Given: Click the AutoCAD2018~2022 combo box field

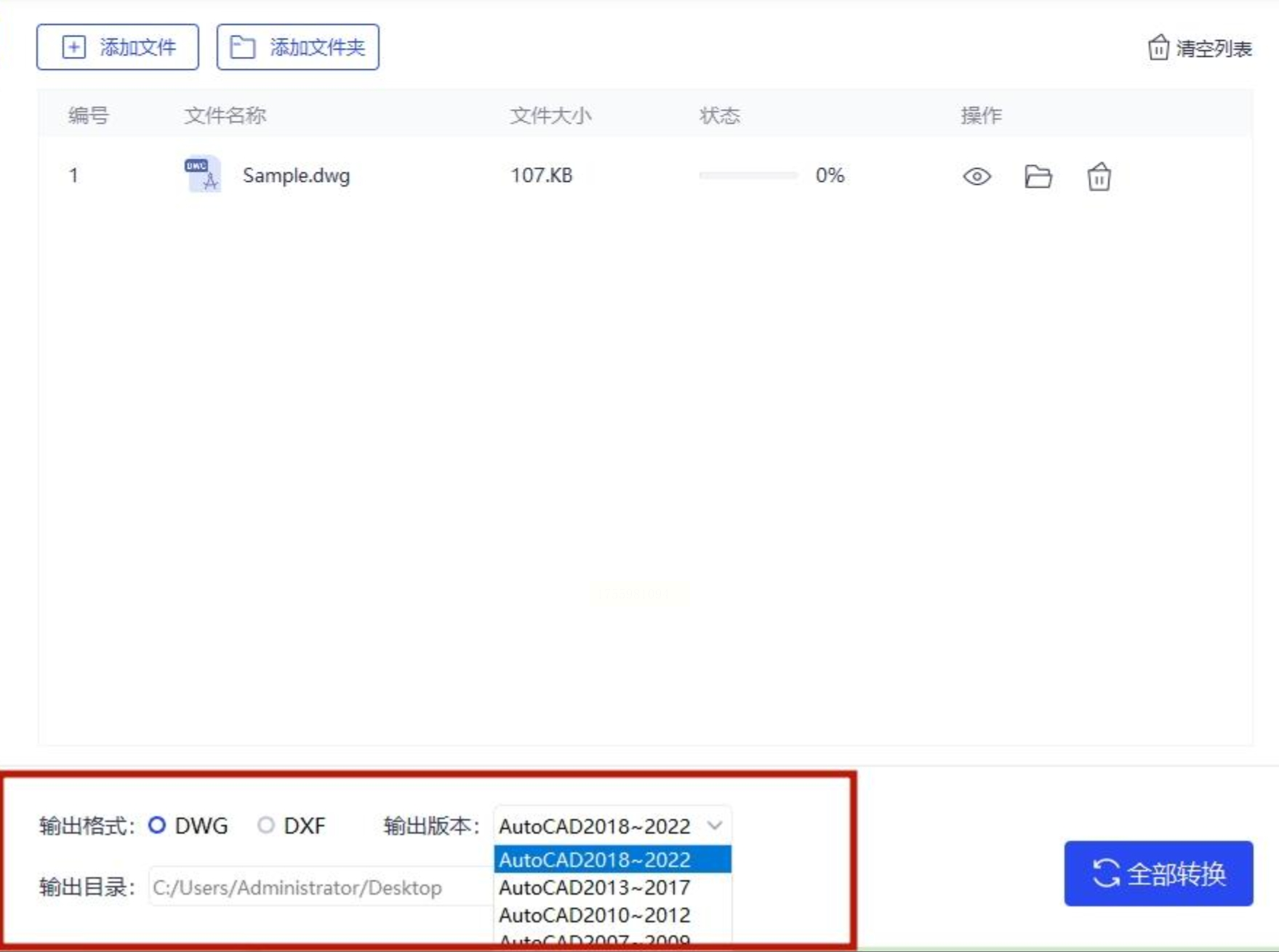Looking at the screenshot, I should (612, 825).
